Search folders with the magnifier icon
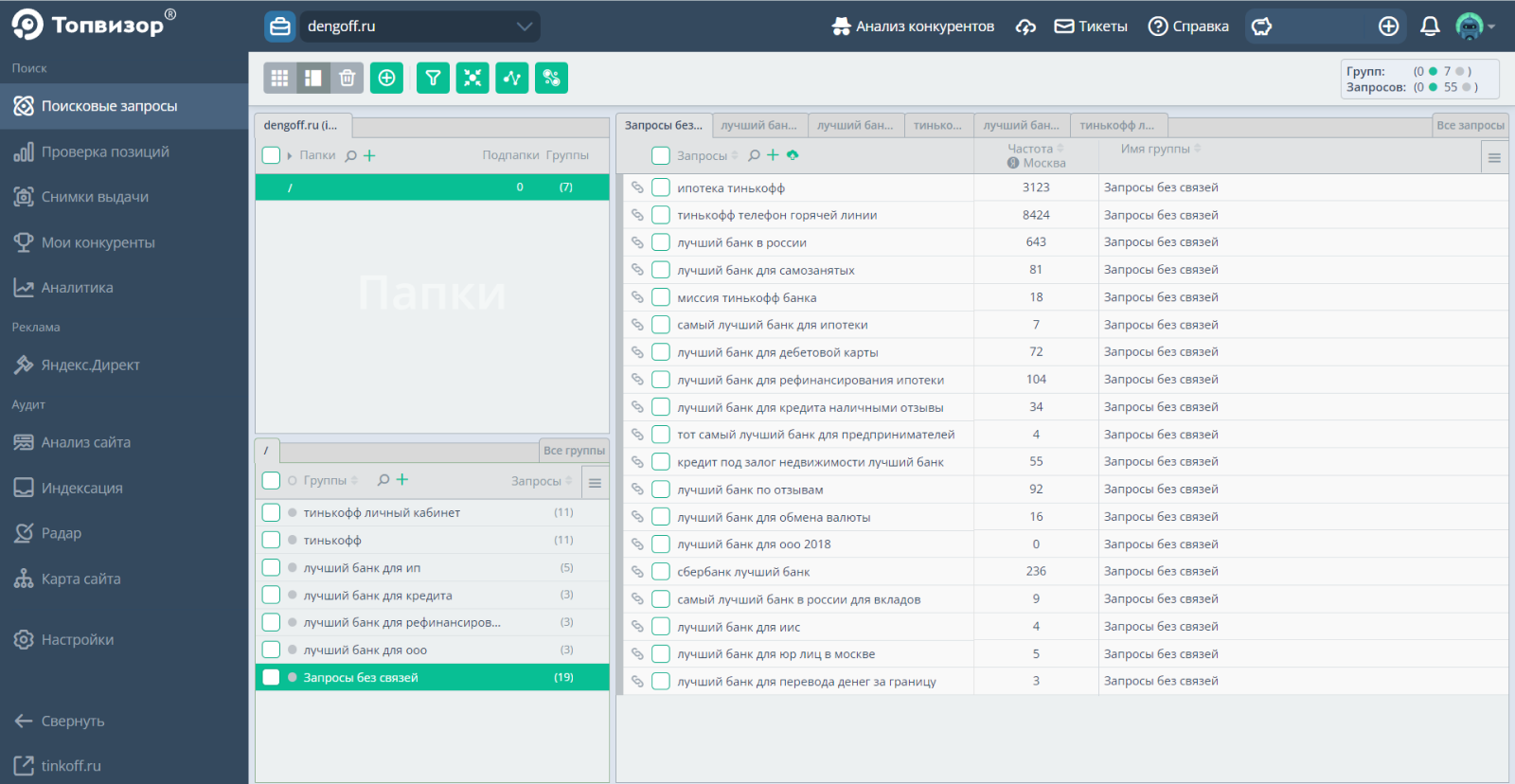The height and width of the screenshot is (784, 1515). (x=351, y=155)
